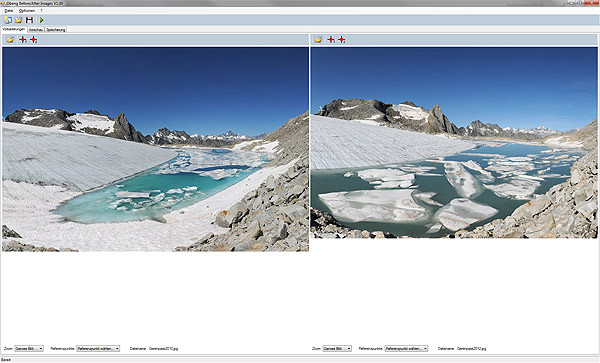The height and width of the screenshot is (363, 600).
Task: Select reference point 2 tool, left panel
Action: (x=34, y=39)
